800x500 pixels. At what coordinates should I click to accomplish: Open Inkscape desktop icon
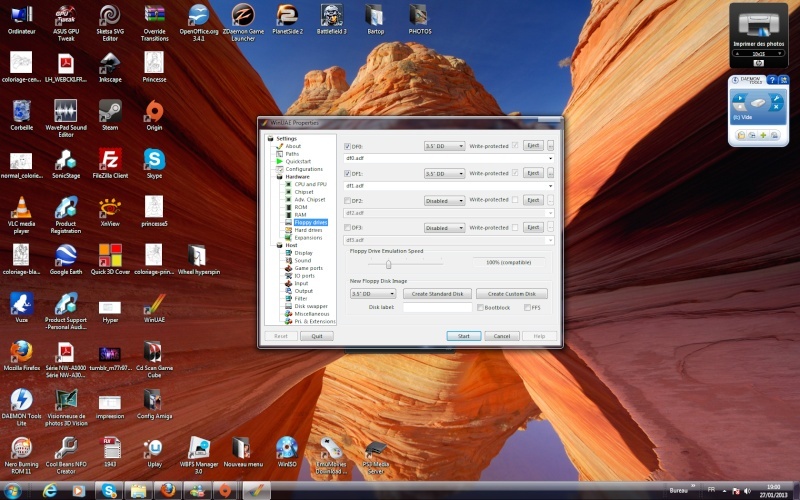110,67
